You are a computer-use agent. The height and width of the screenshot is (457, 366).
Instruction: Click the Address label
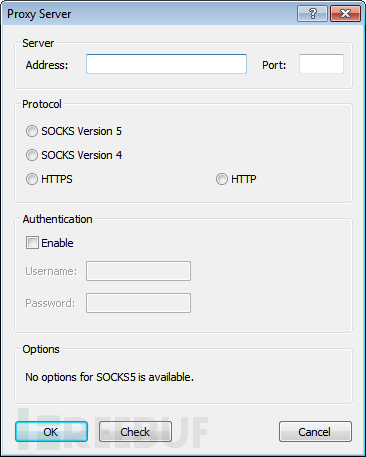[x=47, y=65]
